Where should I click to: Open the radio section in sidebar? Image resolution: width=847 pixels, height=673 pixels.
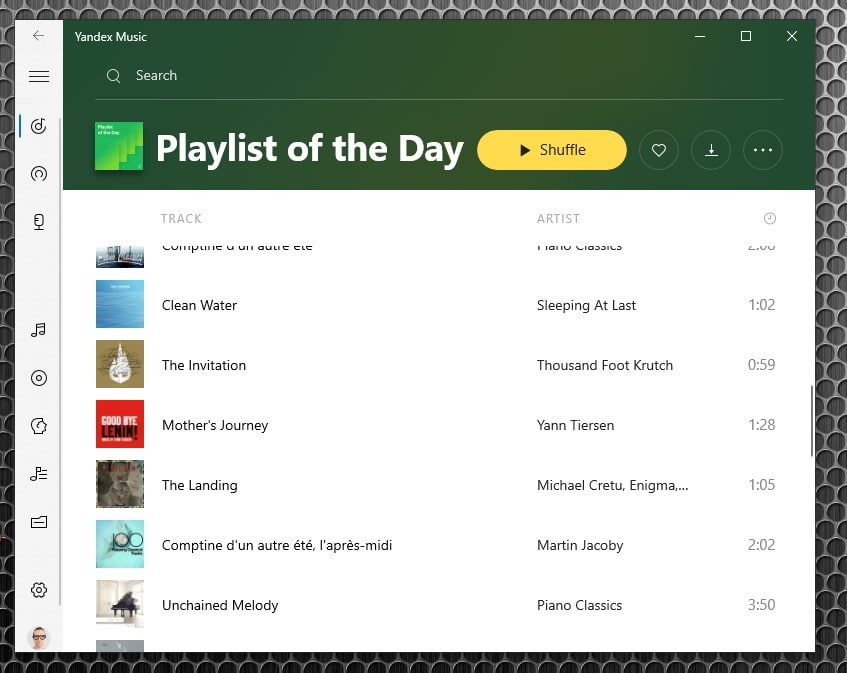[x=39, y=174]
